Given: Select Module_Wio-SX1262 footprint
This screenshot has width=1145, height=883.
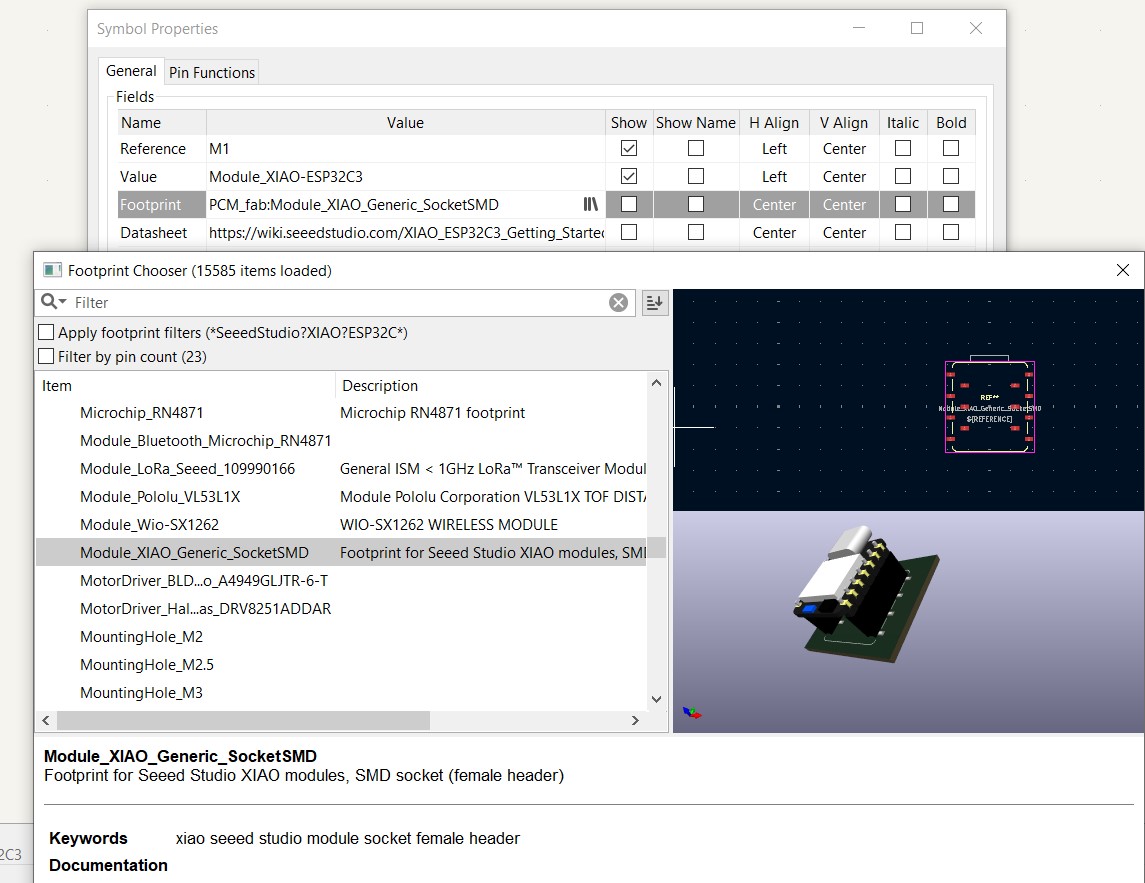Looking at the screenshot, I should coord(150,524).
